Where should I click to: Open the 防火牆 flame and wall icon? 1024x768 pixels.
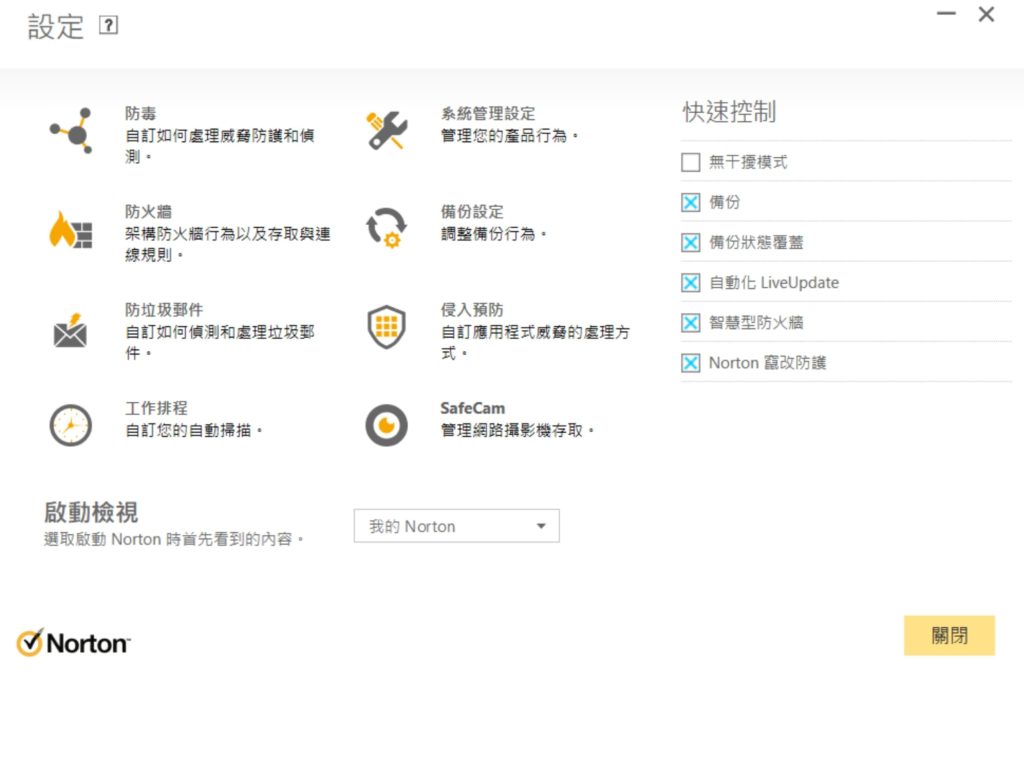(x=71, y=229)
